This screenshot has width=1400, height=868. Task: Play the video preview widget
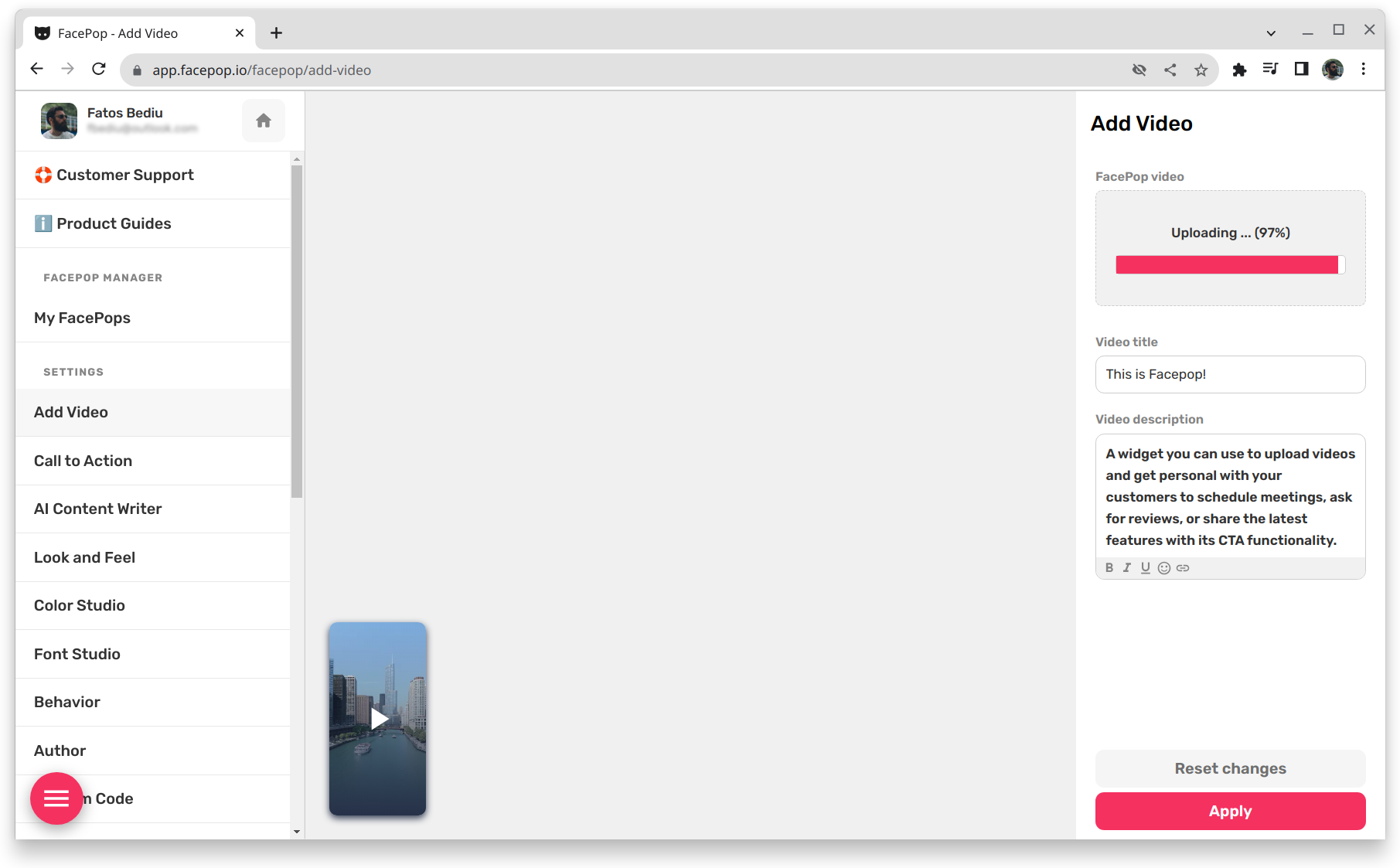378,719
